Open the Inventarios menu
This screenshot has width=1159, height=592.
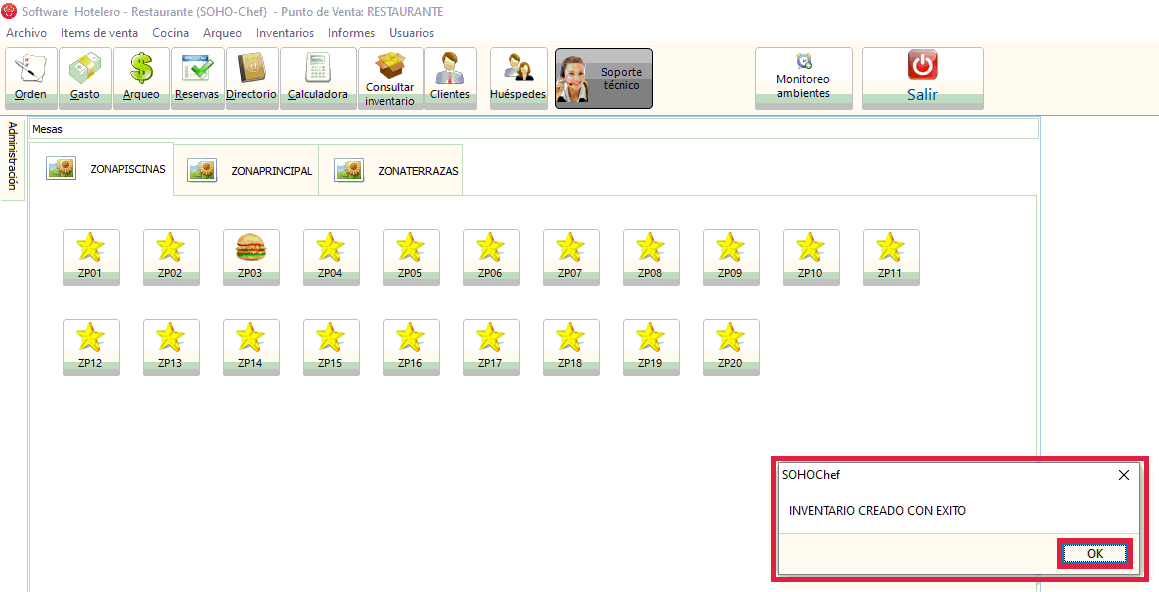[285, 33]
